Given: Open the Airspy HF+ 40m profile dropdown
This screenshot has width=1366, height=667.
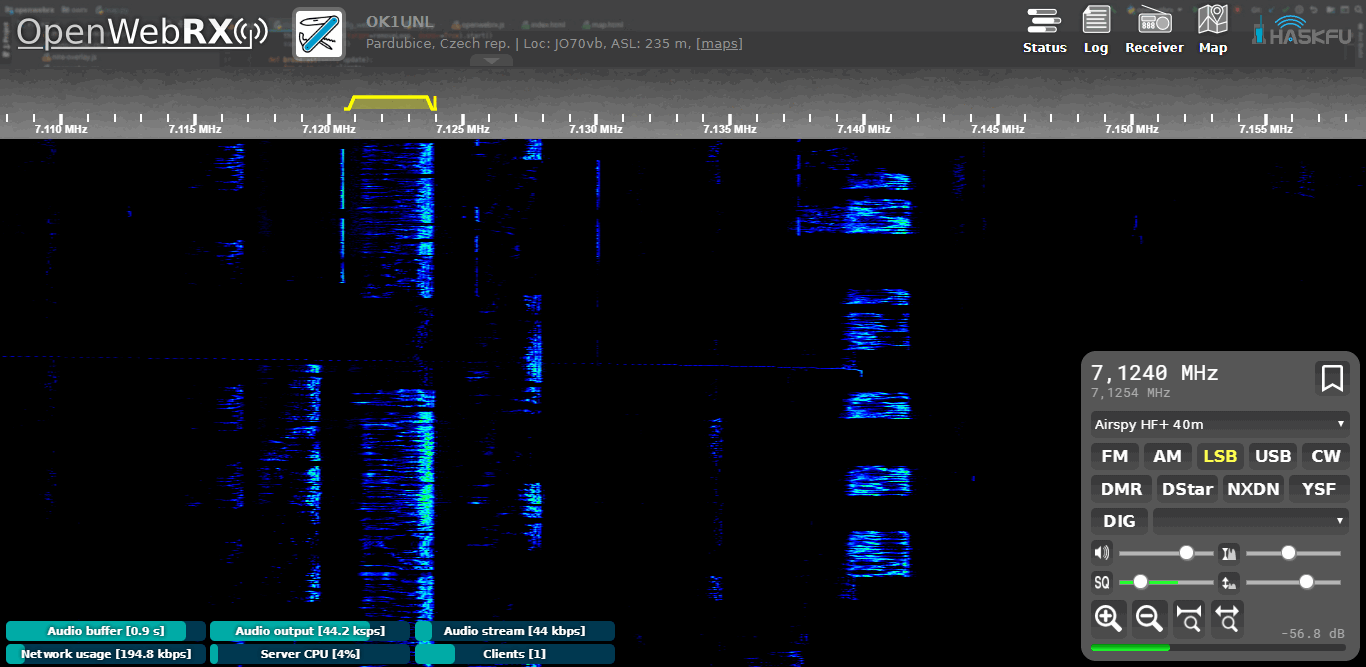Looking at the screenshot, I should click(x=1219, y=424).
